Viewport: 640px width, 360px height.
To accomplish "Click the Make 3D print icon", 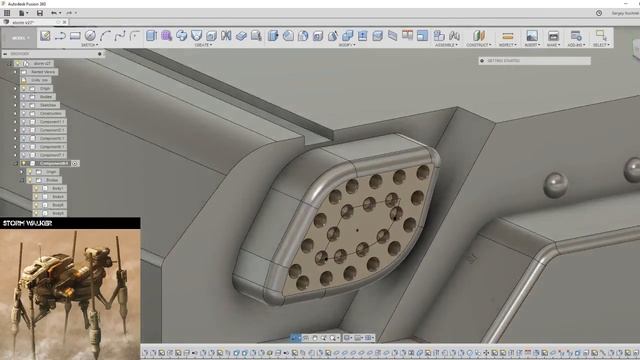I will point(553,36).
